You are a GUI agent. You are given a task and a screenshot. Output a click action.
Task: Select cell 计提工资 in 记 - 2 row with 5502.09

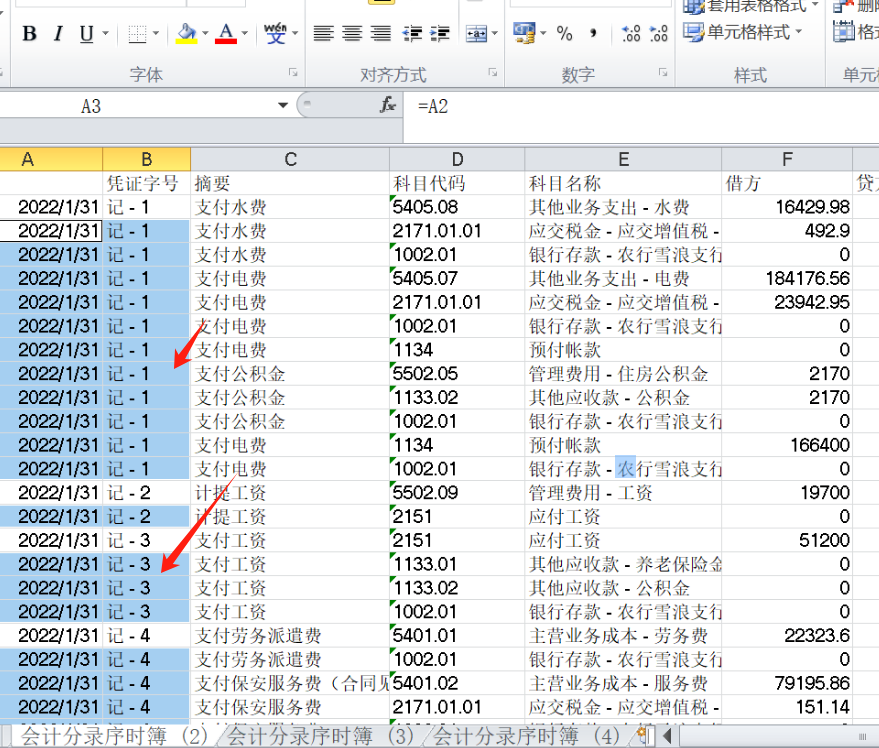(x=290, y=492)
